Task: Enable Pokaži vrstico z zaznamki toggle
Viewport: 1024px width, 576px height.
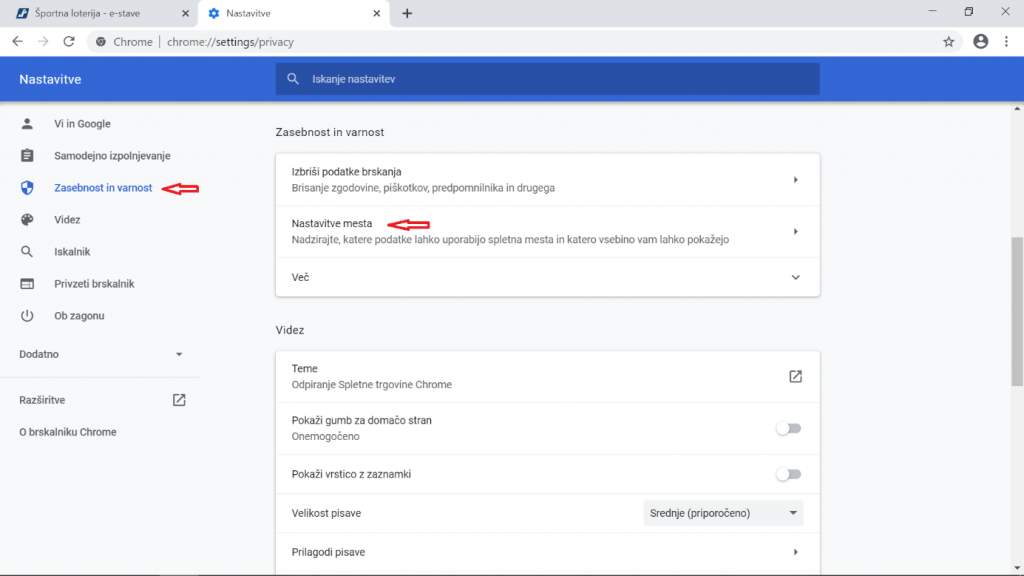Action: [788, 474]
